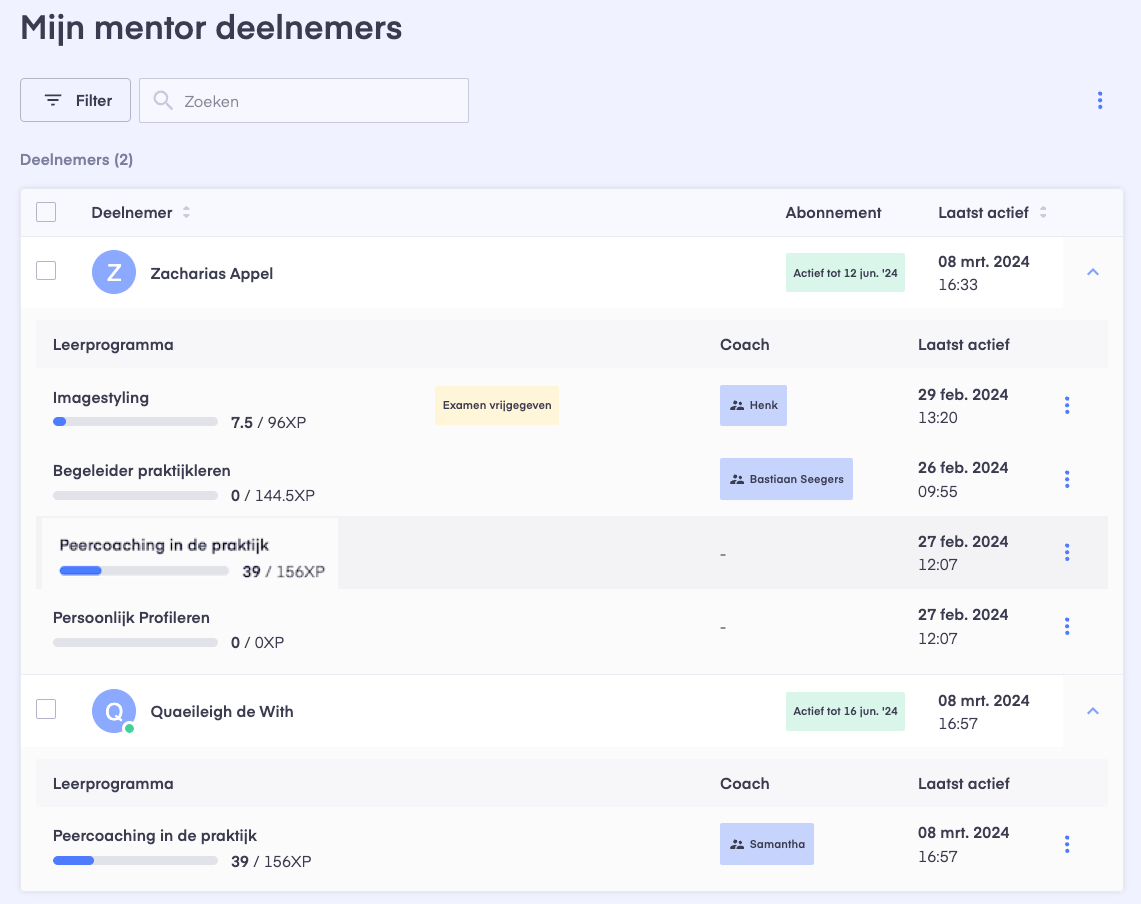Open Quaeileigh de With participant name
1141x904 pixels.
click(222, 712)
